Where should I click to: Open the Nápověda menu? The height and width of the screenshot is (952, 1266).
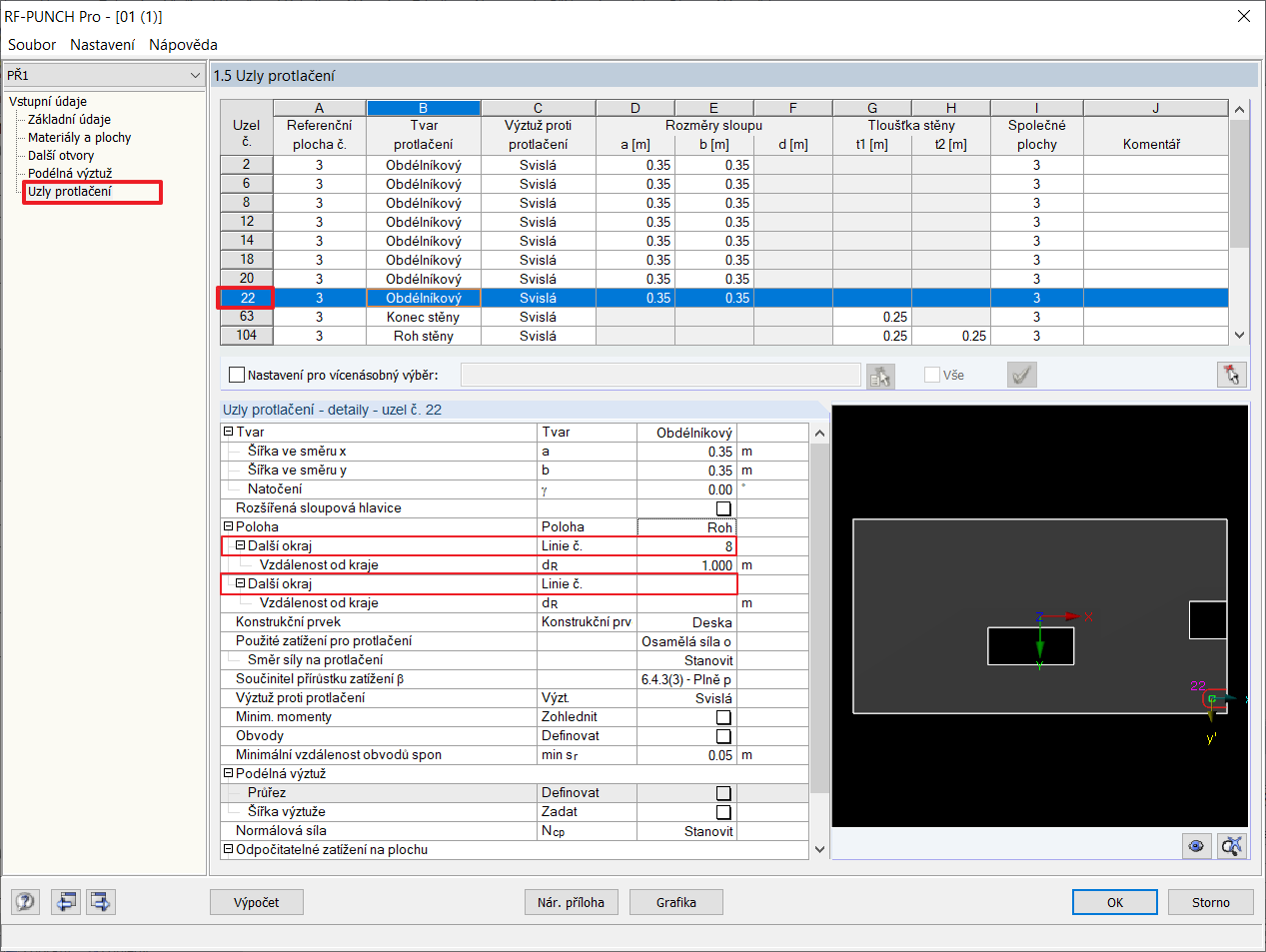[x=183, y=45]
